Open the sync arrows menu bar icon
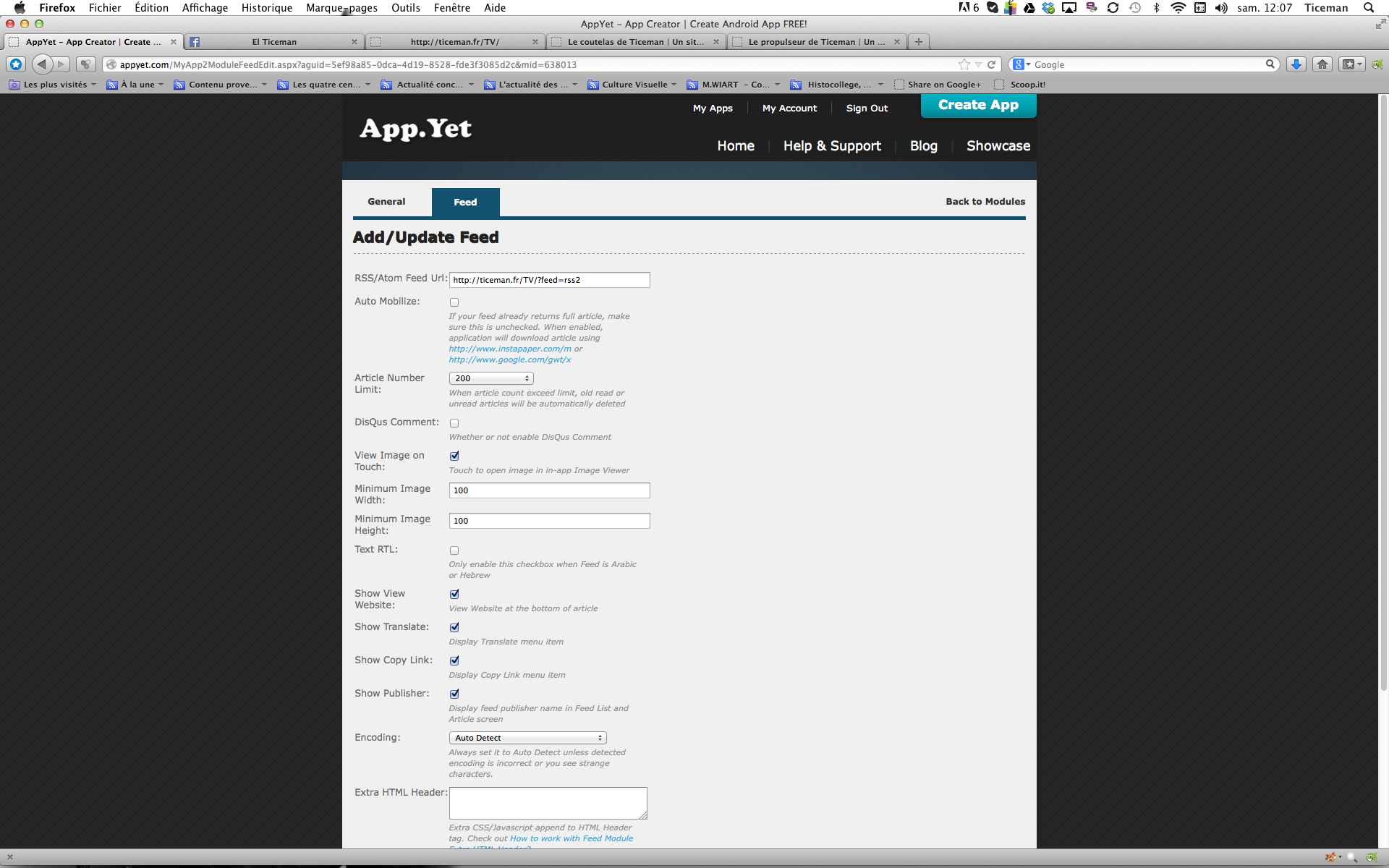Viewport: 1389px width, 868px height. pyautogui.click(x=1113, y=8)
